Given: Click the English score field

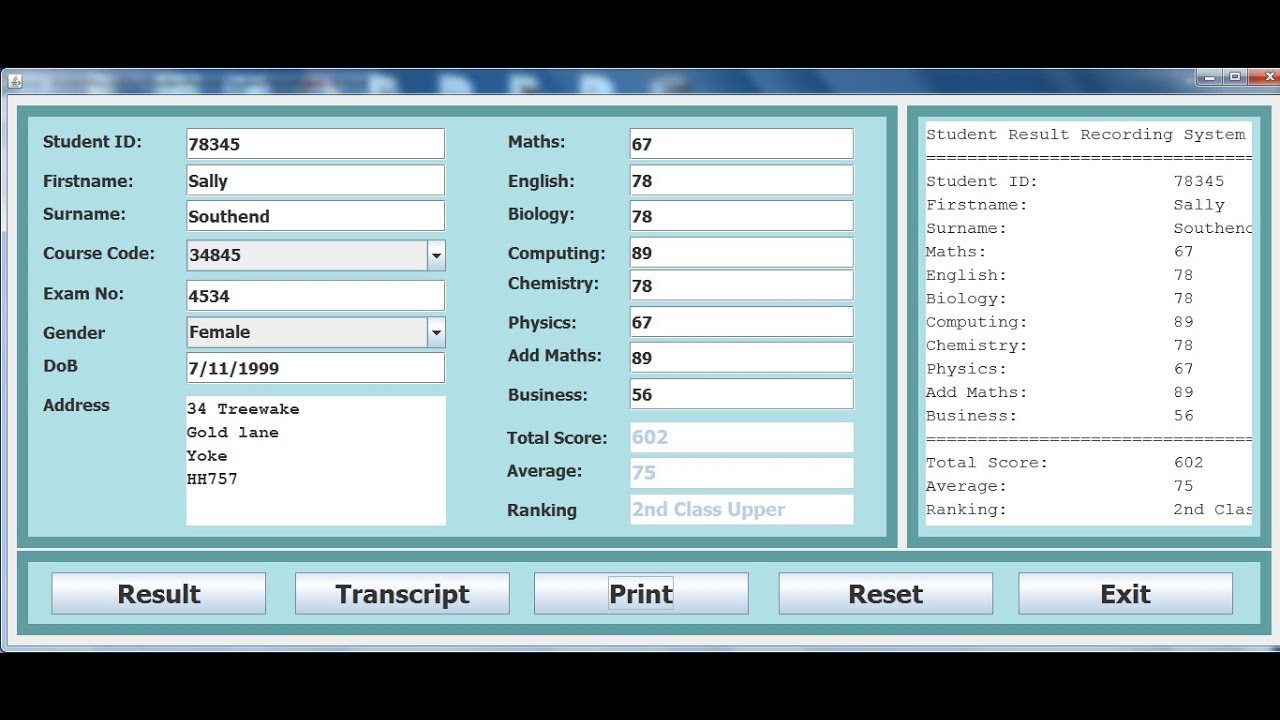Looking at the screenshot, I should [x=741, y=180].
